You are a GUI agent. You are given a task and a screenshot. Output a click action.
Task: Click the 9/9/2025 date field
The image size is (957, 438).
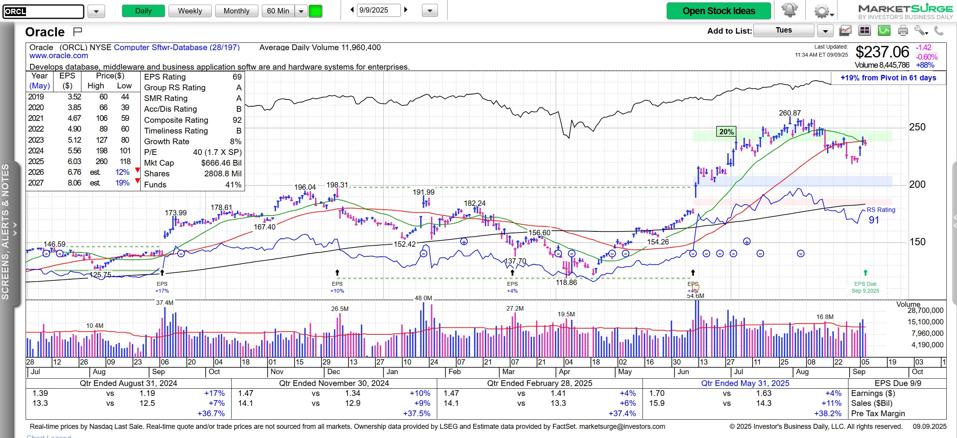379,10
